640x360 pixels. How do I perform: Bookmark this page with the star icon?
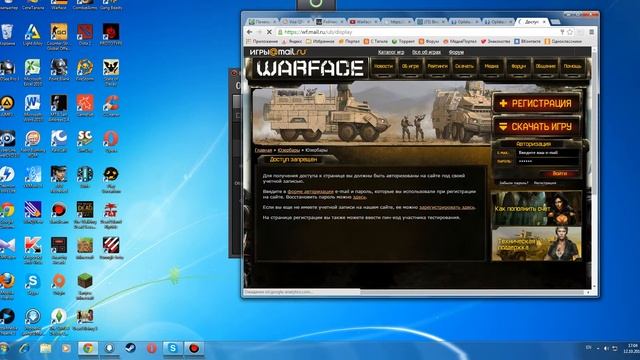pyautogui.click(x=570, y=32)
